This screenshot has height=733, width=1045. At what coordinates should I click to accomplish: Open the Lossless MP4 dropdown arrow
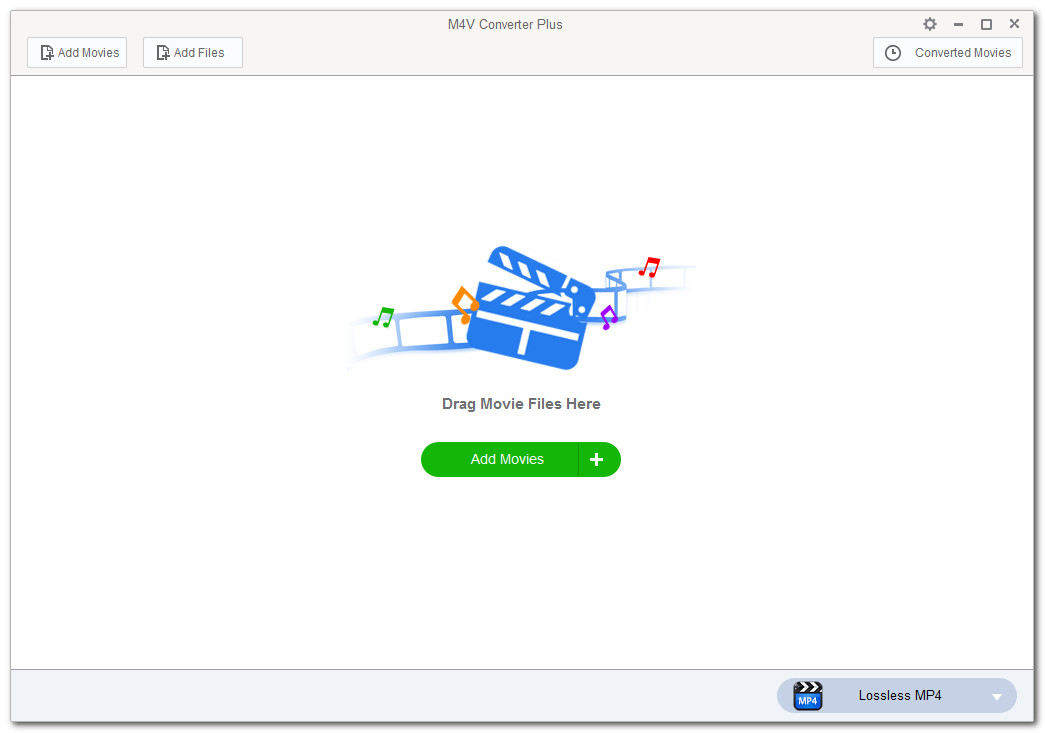996,695
